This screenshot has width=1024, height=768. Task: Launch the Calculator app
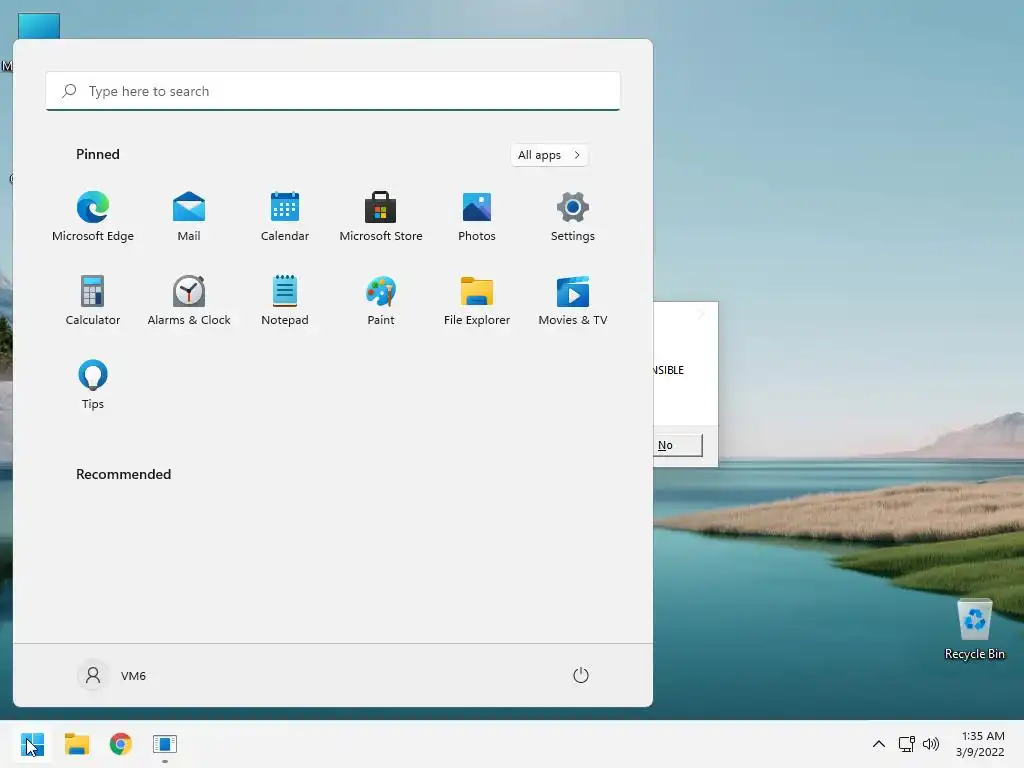pyautogui.click(x=93, y=301)
